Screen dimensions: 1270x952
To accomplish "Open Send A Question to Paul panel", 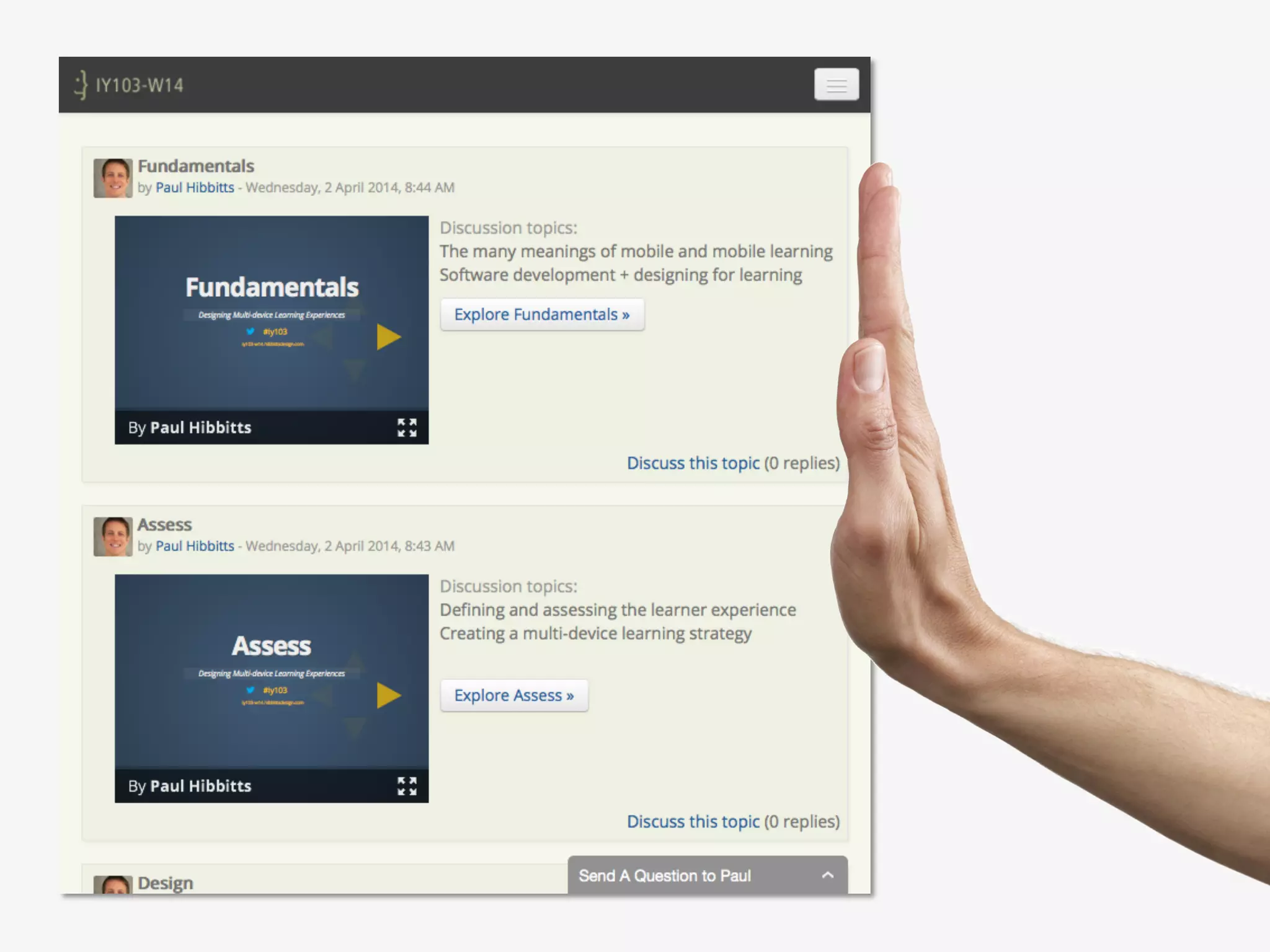I will click(x=664, y=876).
